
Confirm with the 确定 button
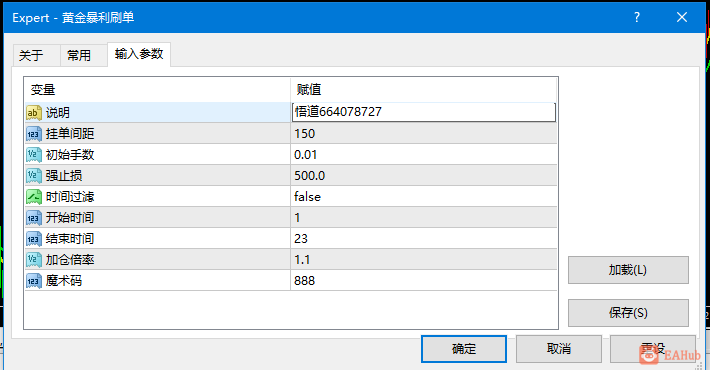[x=464, y=349]
